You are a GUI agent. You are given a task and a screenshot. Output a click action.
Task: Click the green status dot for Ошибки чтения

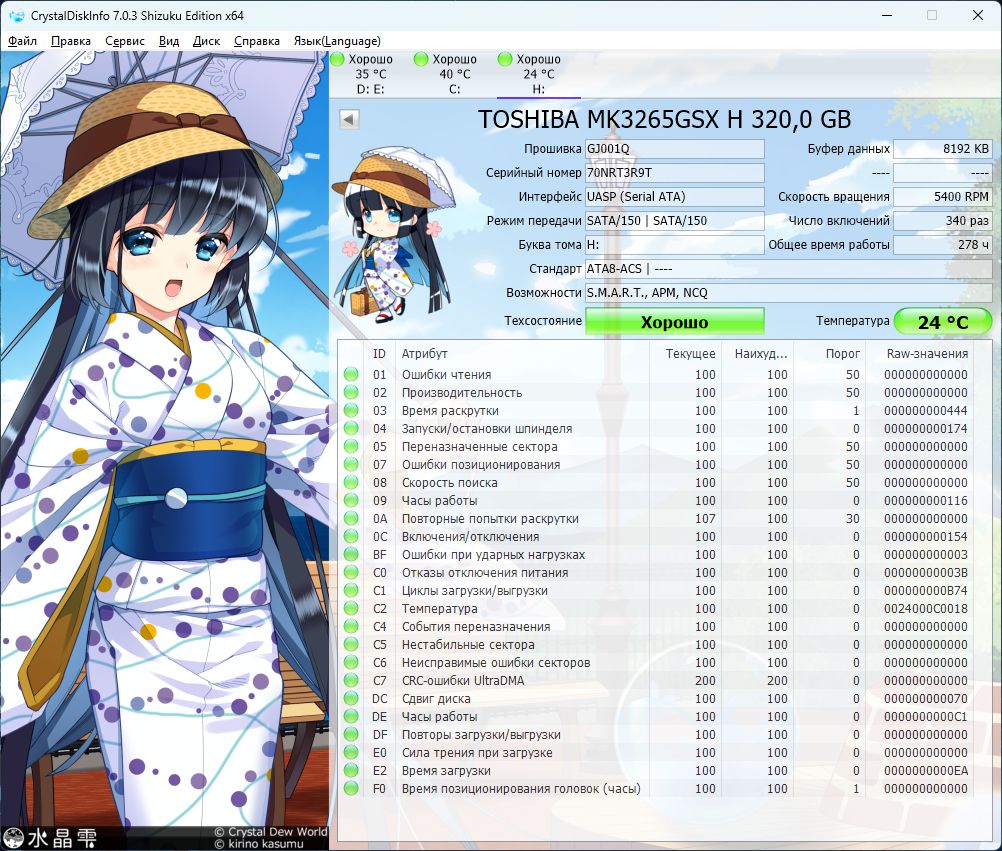click(x=351, y=374)
